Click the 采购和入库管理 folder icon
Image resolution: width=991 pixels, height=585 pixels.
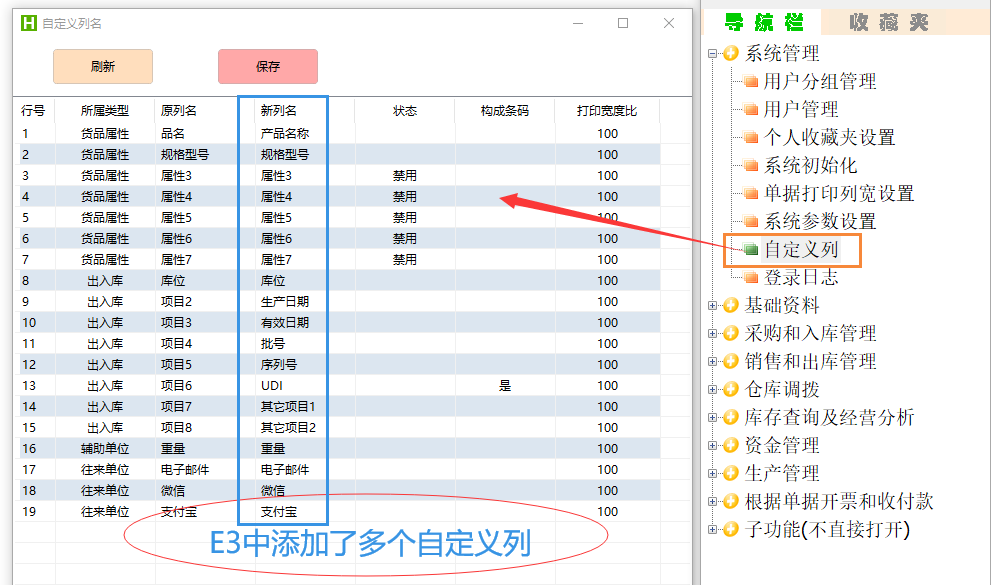tap(731, 333)
